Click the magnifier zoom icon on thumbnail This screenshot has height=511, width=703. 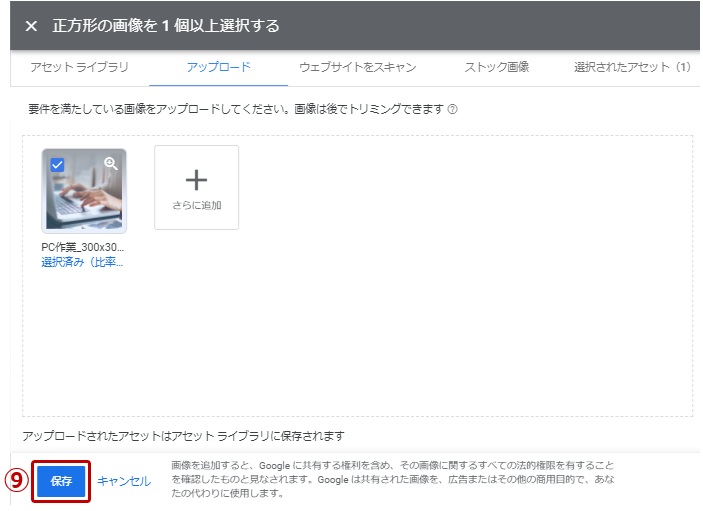coord(111,164)
